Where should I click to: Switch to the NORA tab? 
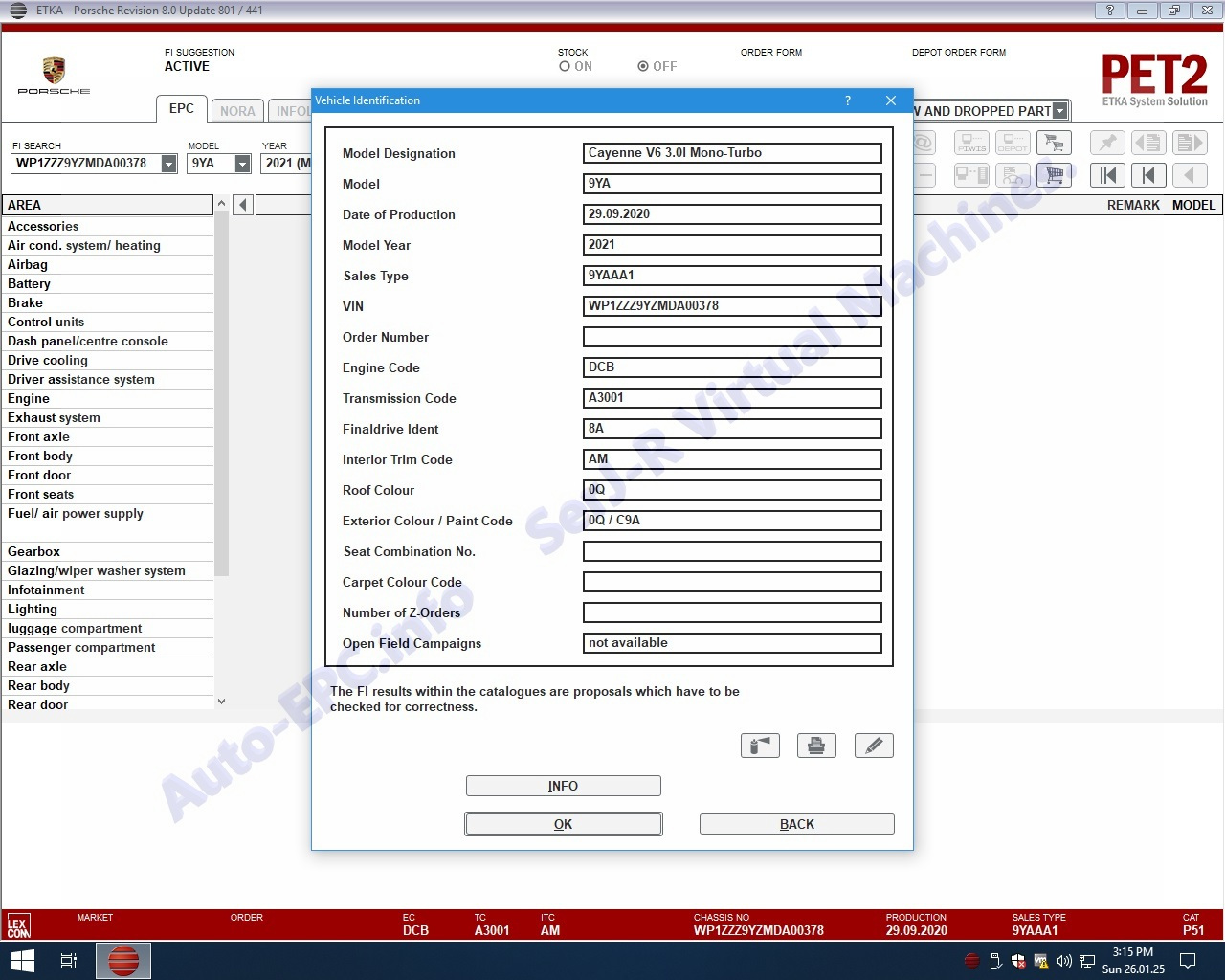click(237, 111)
